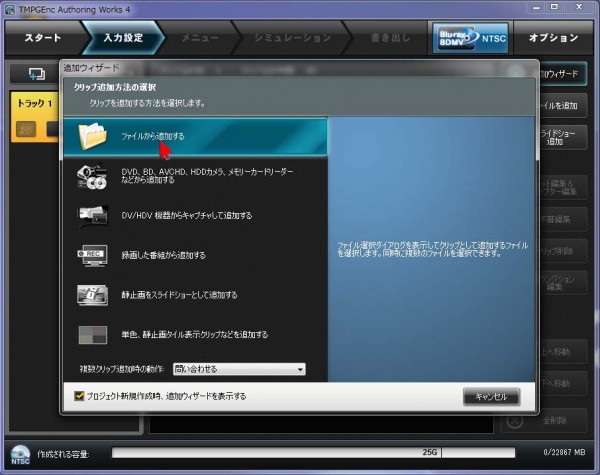Maximize the TMPGEnc Authoring Works window
The width and height of the screenshot is (600, 475).
pyautogui.click(x=554, y=7)
